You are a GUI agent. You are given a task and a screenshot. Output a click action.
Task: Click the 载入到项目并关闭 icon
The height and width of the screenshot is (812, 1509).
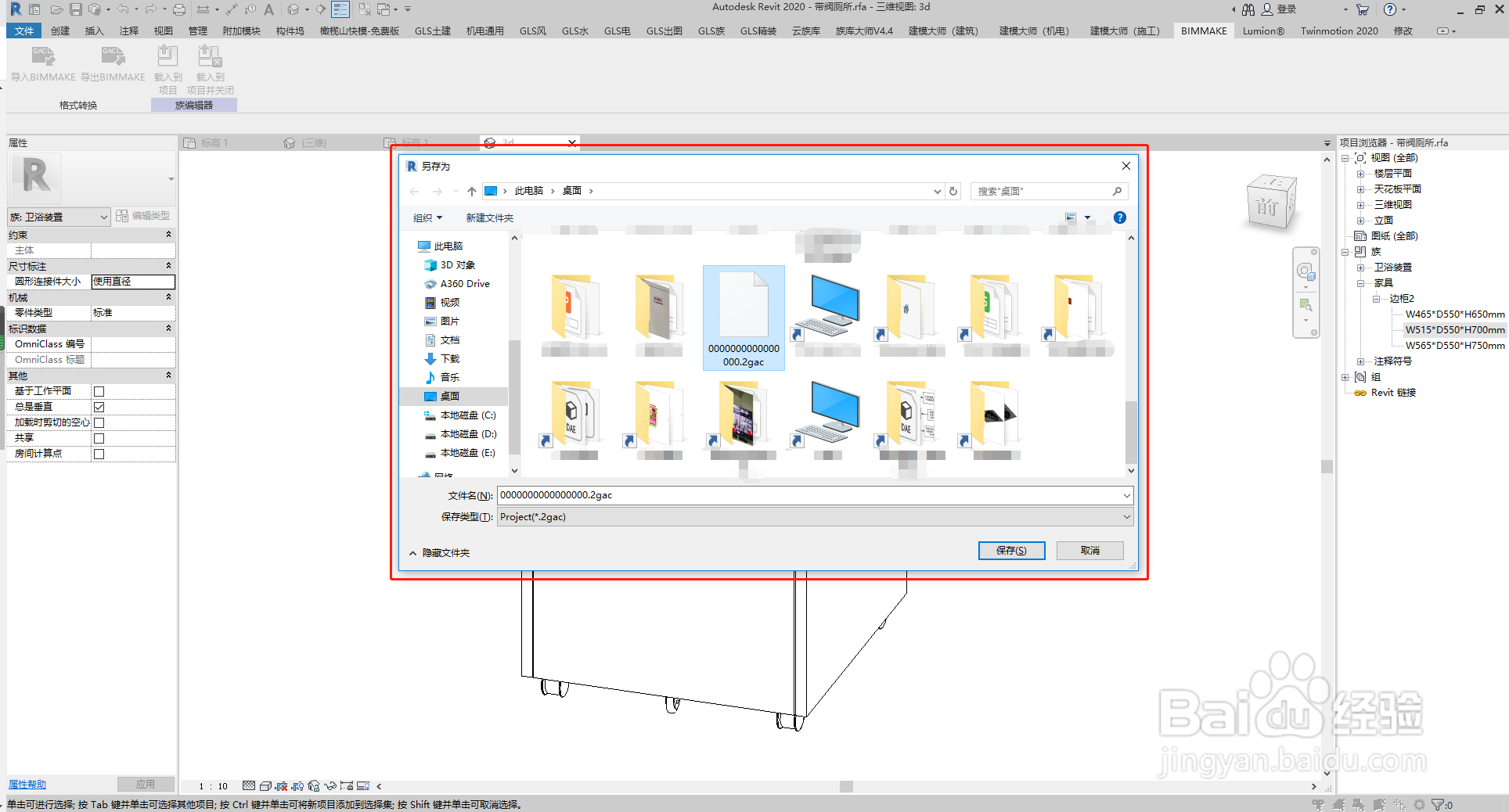click(210, 56)
